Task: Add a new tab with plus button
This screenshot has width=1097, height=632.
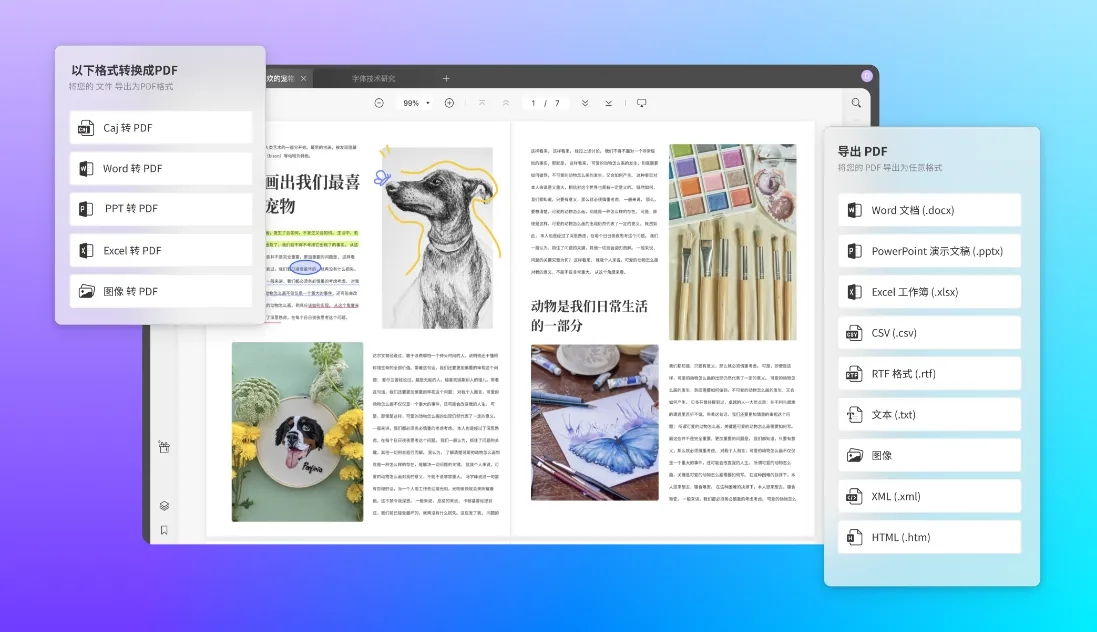Action: coord(446,78)
